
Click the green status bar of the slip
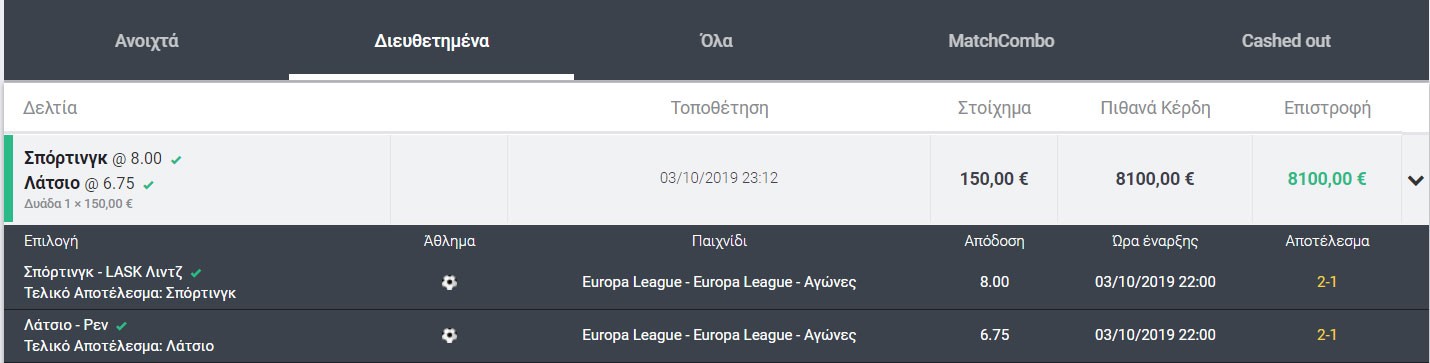[x=8, y=178]
